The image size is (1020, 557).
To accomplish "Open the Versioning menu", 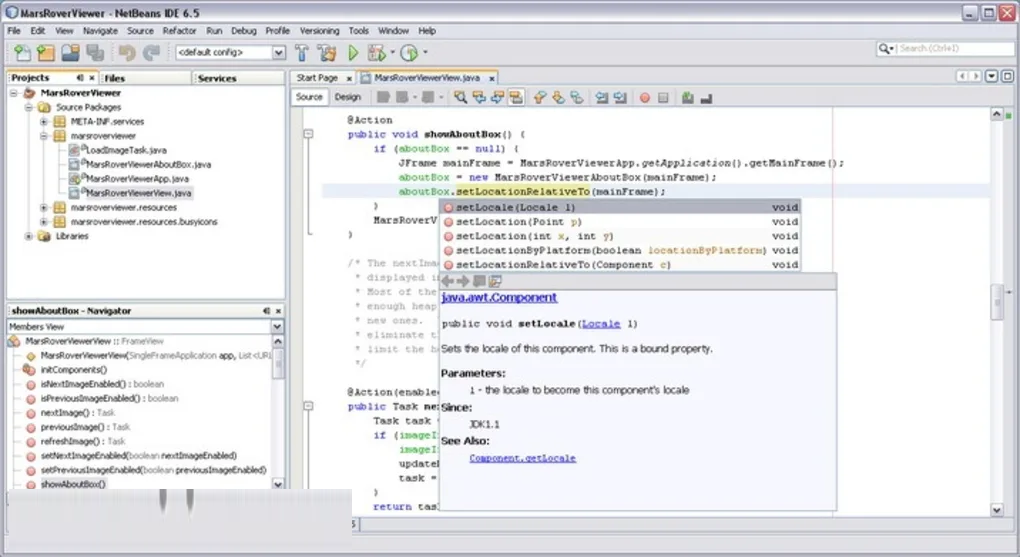I will tap(319, 31).
